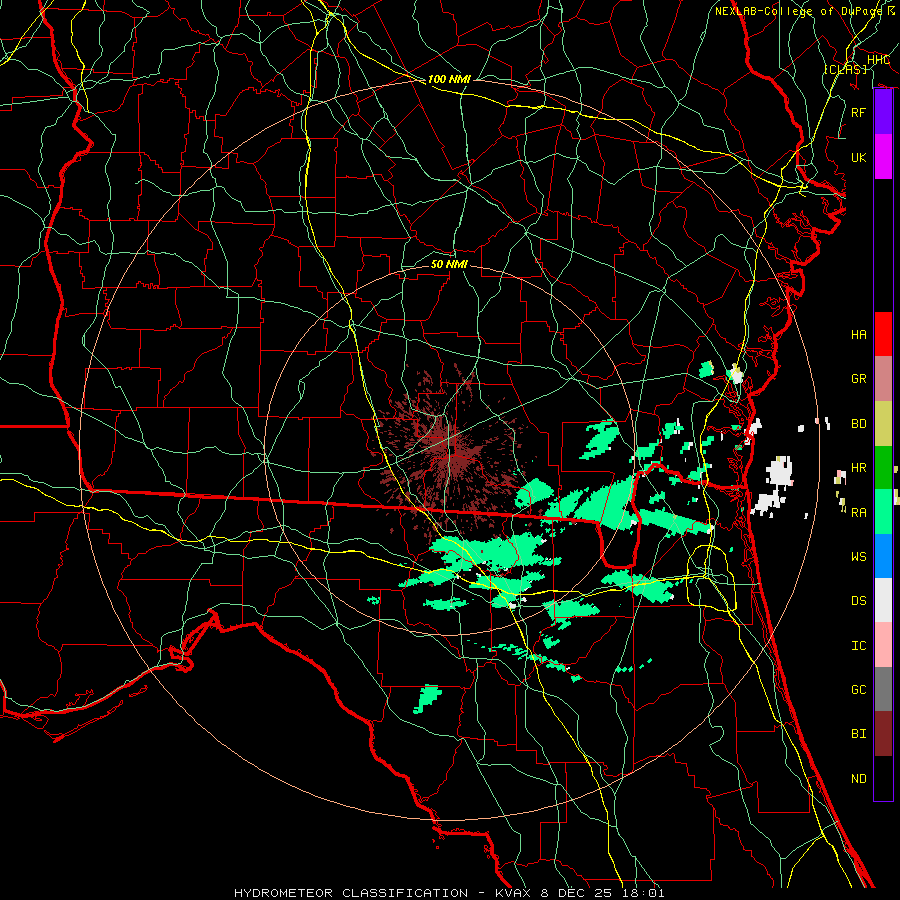Click the IC pink legend swatch
This screenshot has width=900, height=900.
(x=883, y=645)
